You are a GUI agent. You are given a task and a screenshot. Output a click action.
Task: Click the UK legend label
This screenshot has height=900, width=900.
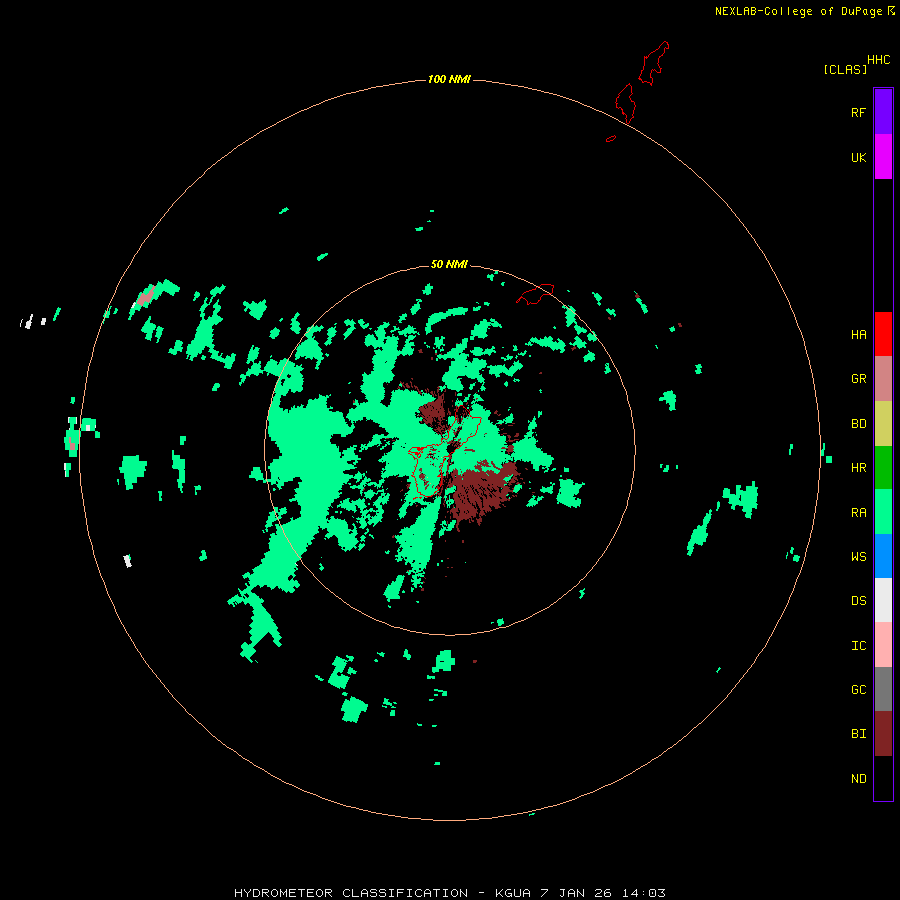tap(858, 158)
